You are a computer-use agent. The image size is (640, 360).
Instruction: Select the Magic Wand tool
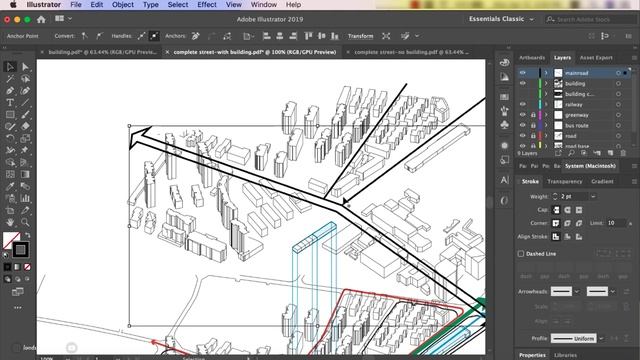pos(10,78)
